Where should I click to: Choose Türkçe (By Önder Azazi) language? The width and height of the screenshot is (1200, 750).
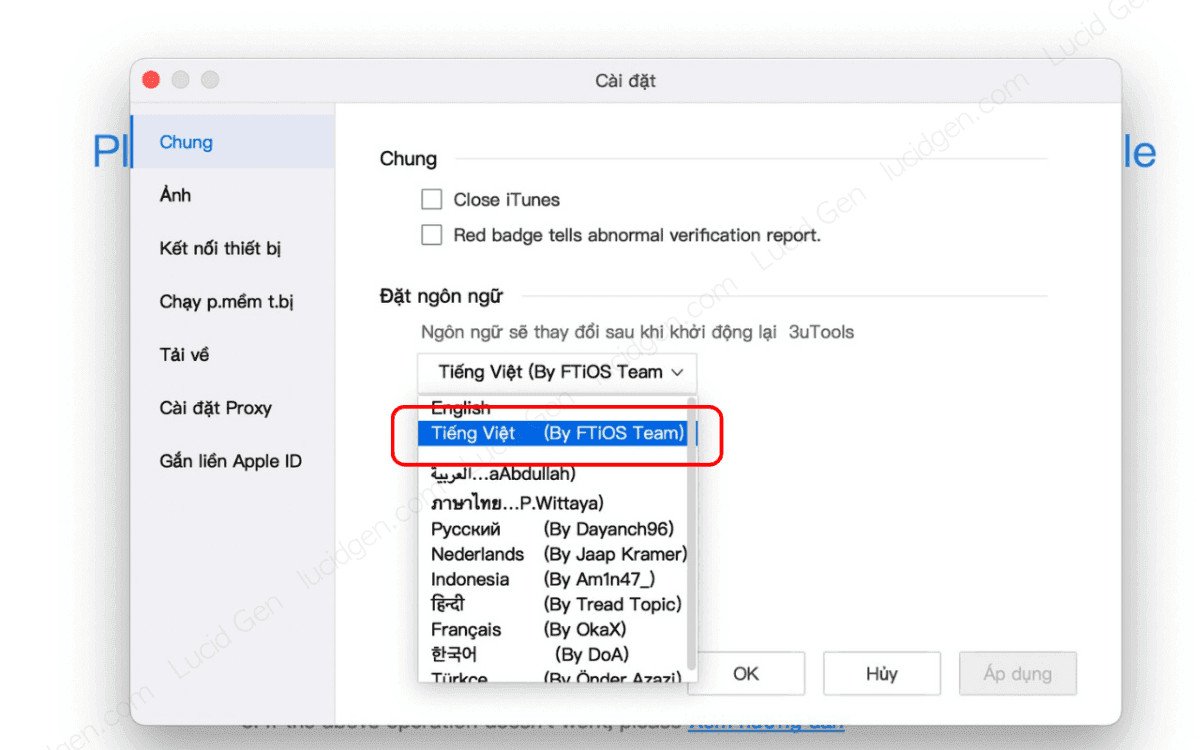(x=553, y=677)
